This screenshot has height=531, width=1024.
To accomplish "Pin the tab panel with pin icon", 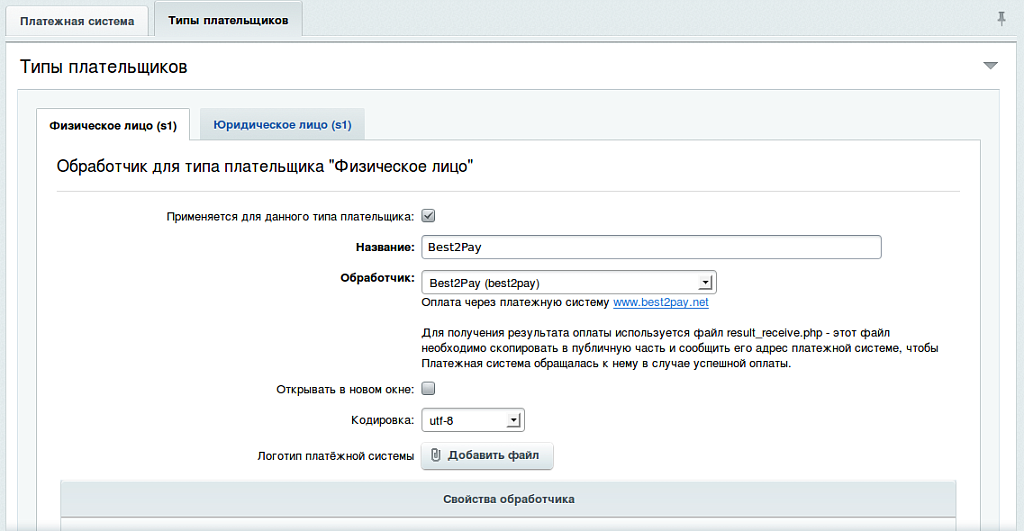I will pos(1001,19).
